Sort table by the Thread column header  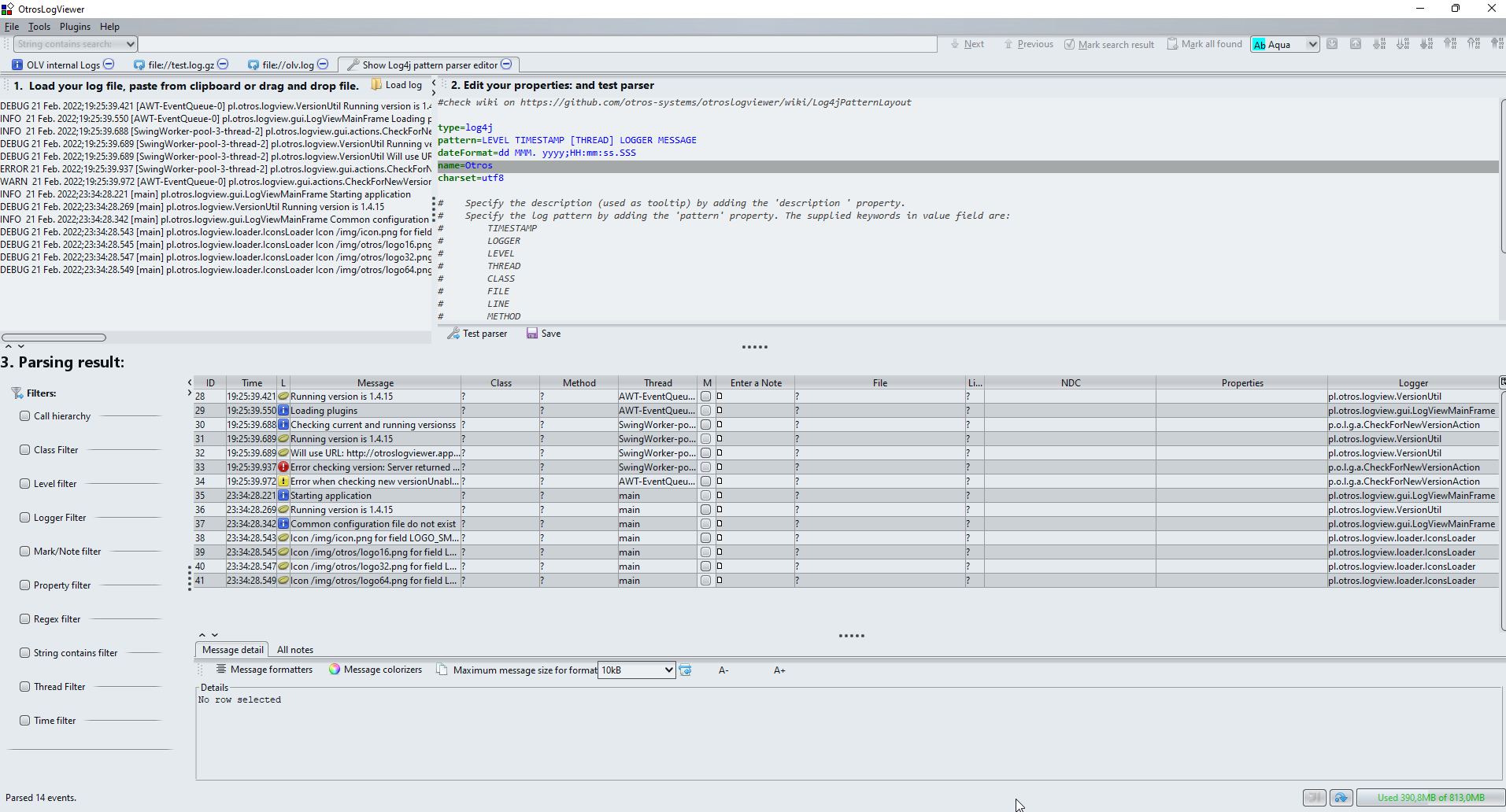pyautogui.click(x=658, y=383)
